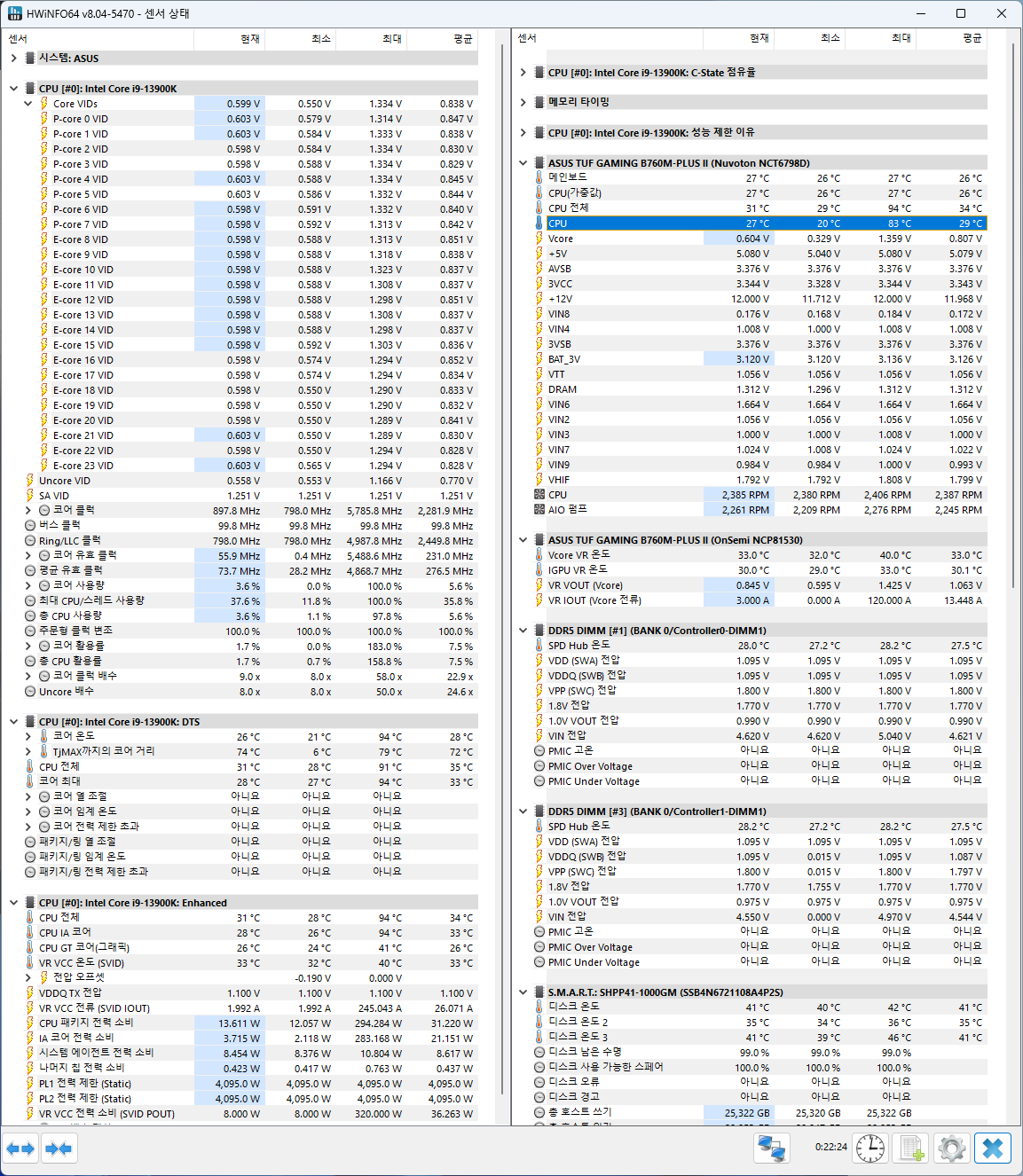This screenshot has height=1176, width=1023.
Task: Click the circle icon beside Uncore 배수
Action: 30,691
